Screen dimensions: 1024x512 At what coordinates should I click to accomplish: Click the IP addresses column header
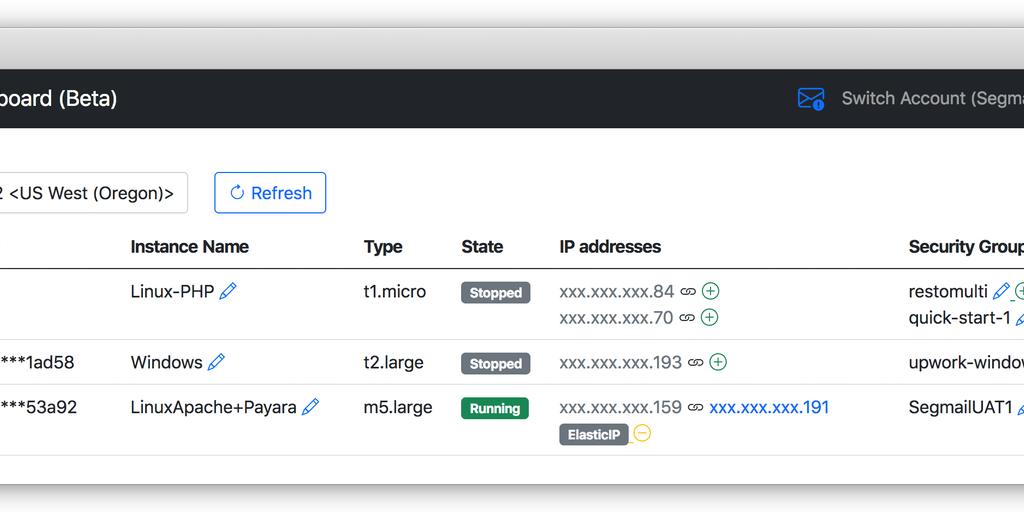pos(610,247)
